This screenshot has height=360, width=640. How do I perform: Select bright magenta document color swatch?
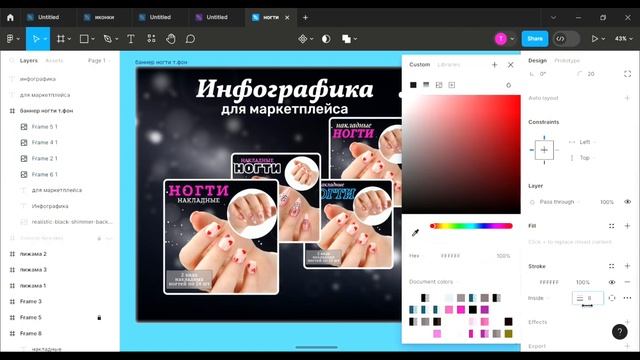(461, 310)
